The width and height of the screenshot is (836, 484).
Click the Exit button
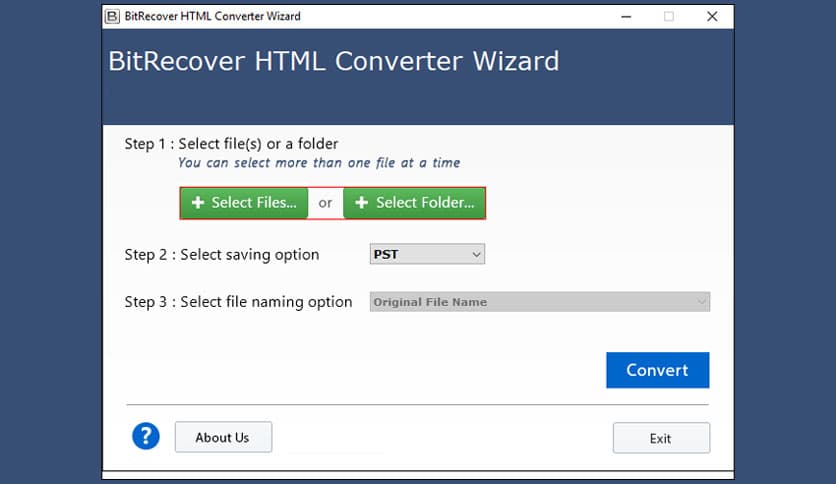coord(661,438)
